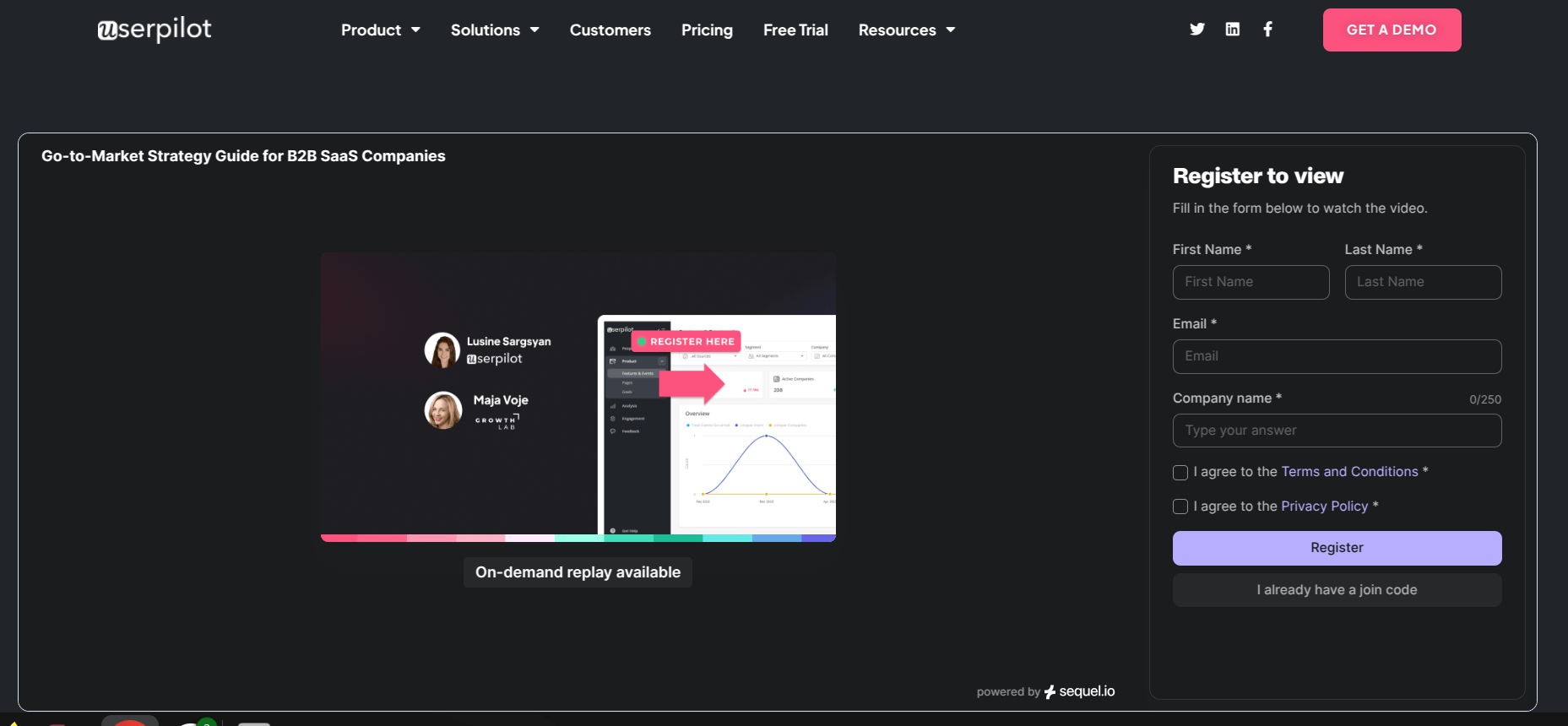Open the LinkedIn icon in header
The width and height of the screenshot is (1568, 726).
tap(1232, 30)
